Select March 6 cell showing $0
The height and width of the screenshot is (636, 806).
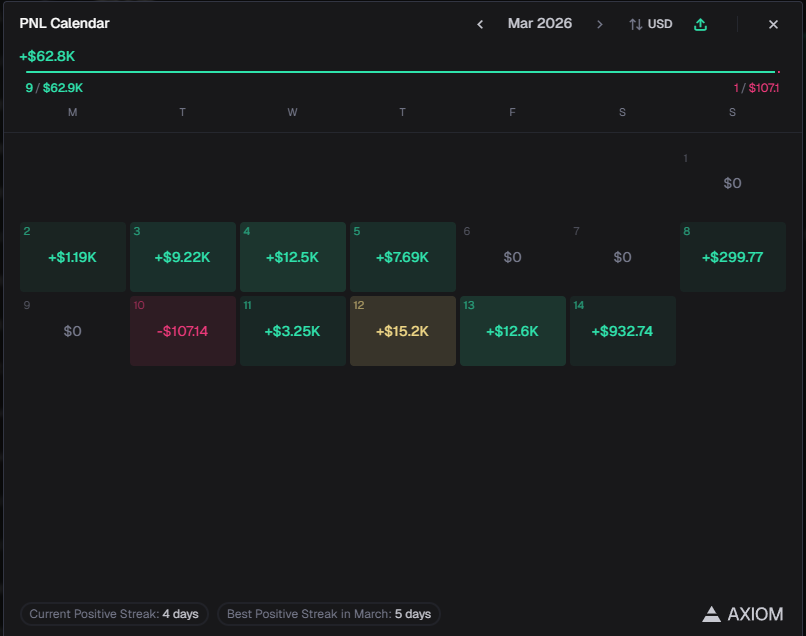pyautogui.click(x=512, y=257)
